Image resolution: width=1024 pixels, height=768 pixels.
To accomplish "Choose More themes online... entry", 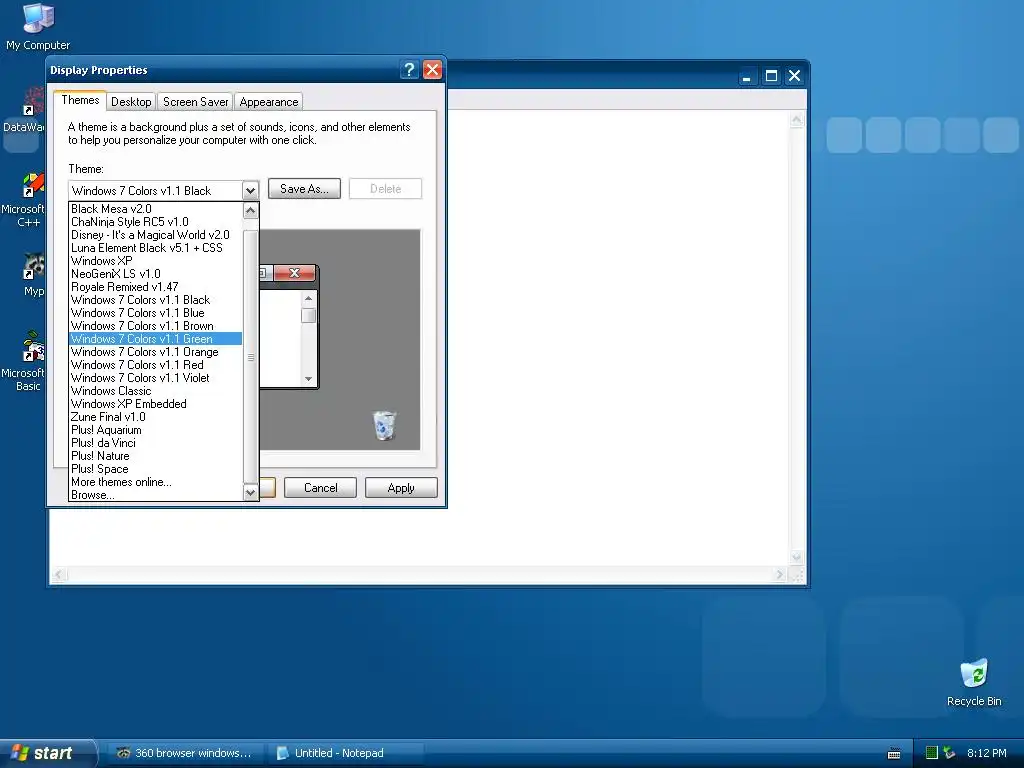I will click(155, 482).
